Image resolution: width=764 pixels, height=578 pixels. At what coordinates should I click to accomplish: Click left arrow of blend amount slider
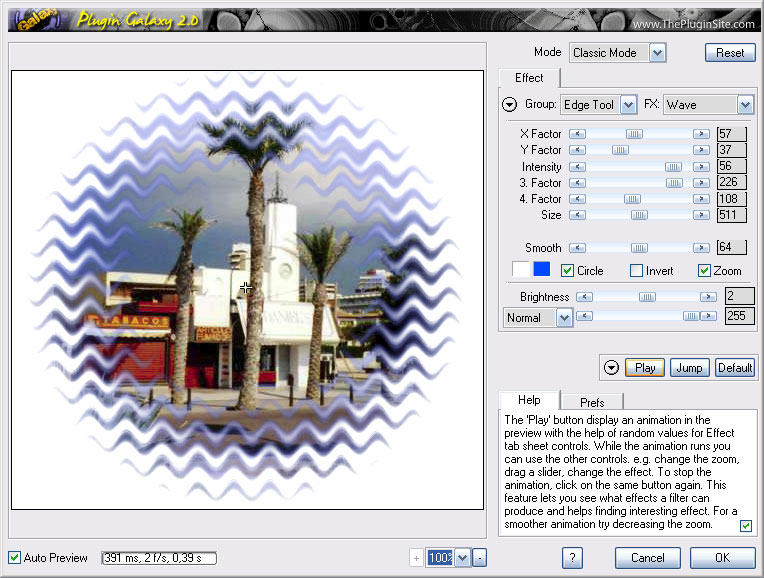tap(584, 316)
